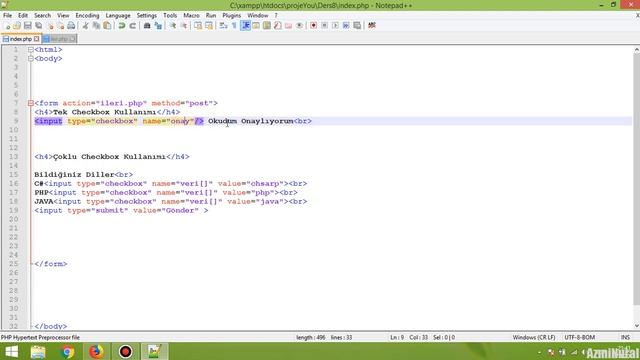Open the Encoding menu
The image size is (640, 360).
pyautogui.click(x=87, y=16)
